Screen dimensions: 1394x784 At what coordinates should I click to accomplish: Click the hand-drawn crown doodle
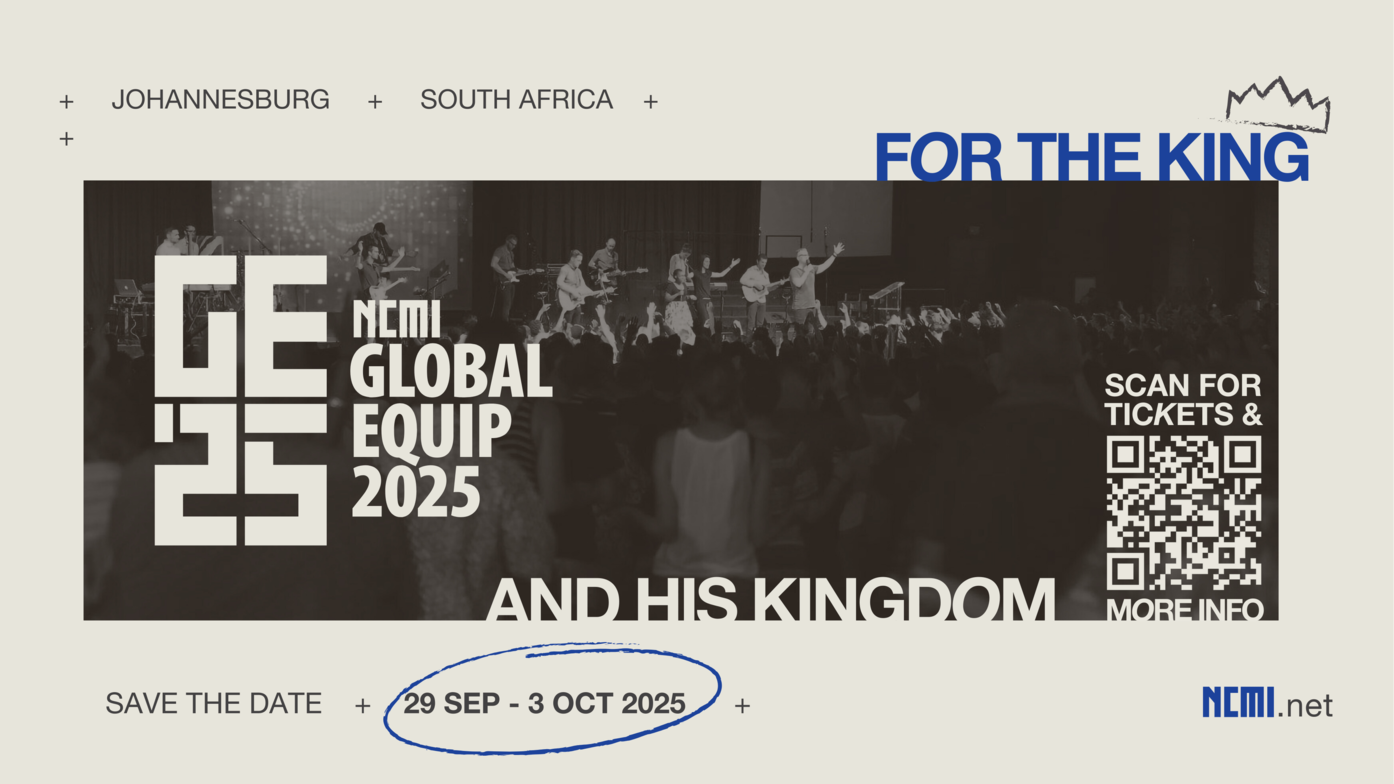pos(1279,105)
